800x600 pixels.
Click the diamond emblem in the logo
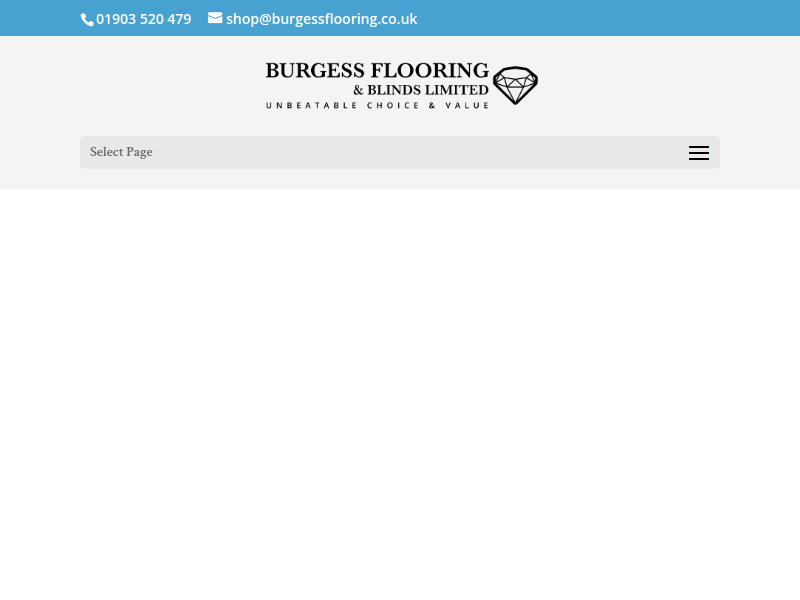(x=515, y=85)
